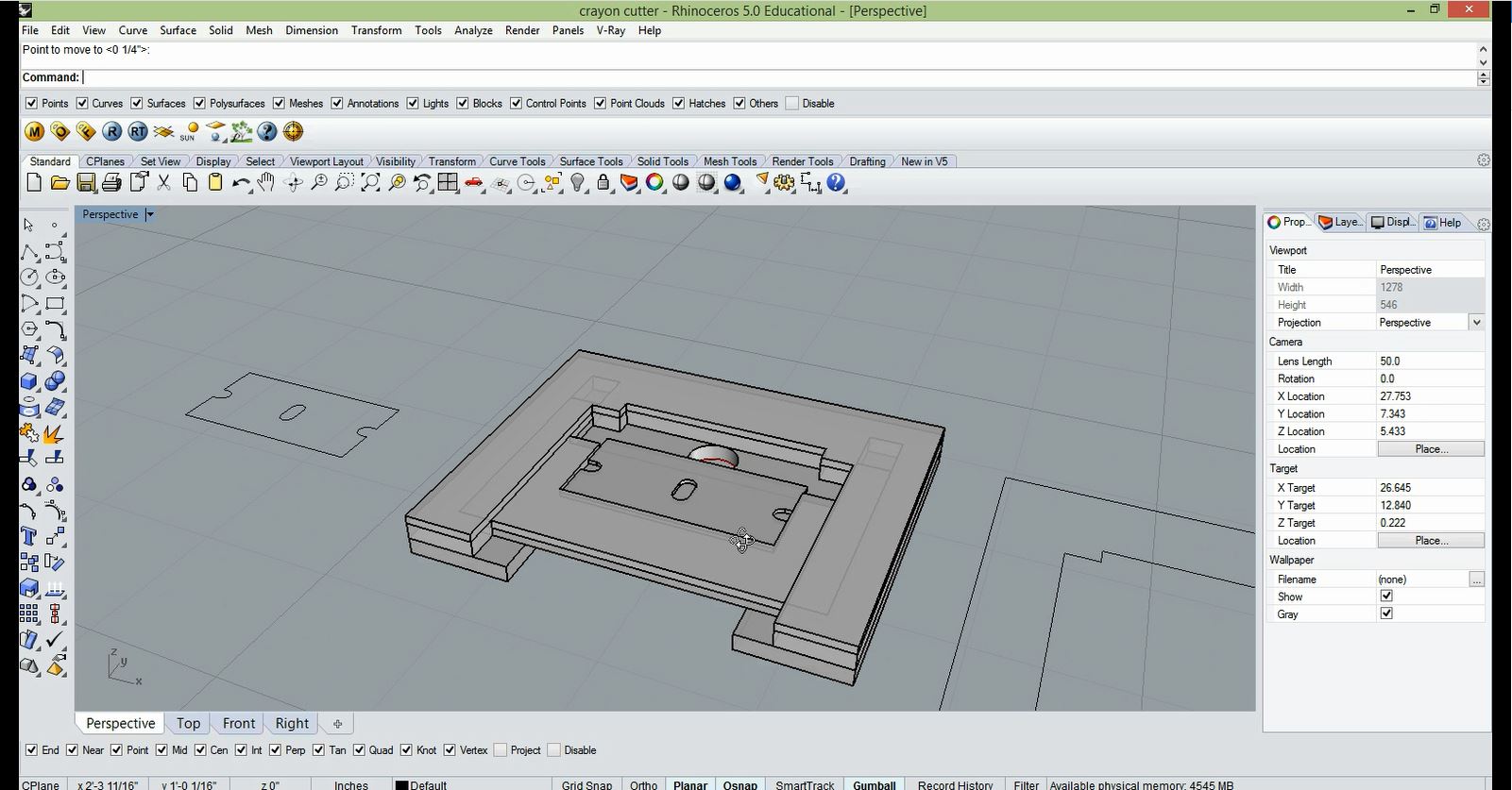Open the Projection dropdown in Properties
This screenshot has height=790, width=1512.
[1476, 323]
